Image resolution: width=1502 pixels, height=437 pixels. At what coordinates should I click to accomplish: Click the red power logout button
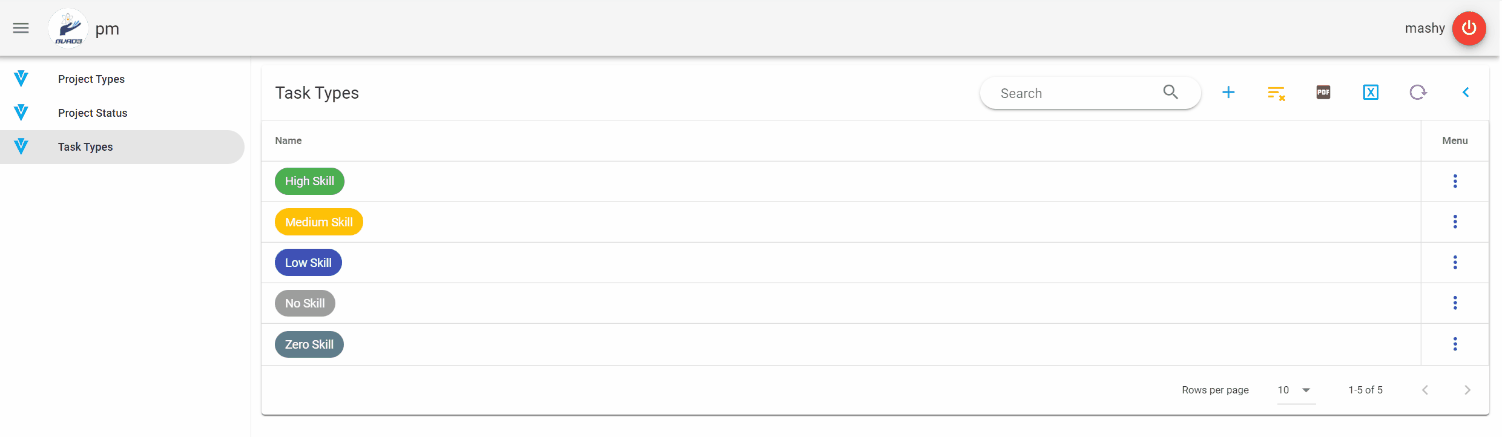pyautogui.click(x=1468, y=28)
